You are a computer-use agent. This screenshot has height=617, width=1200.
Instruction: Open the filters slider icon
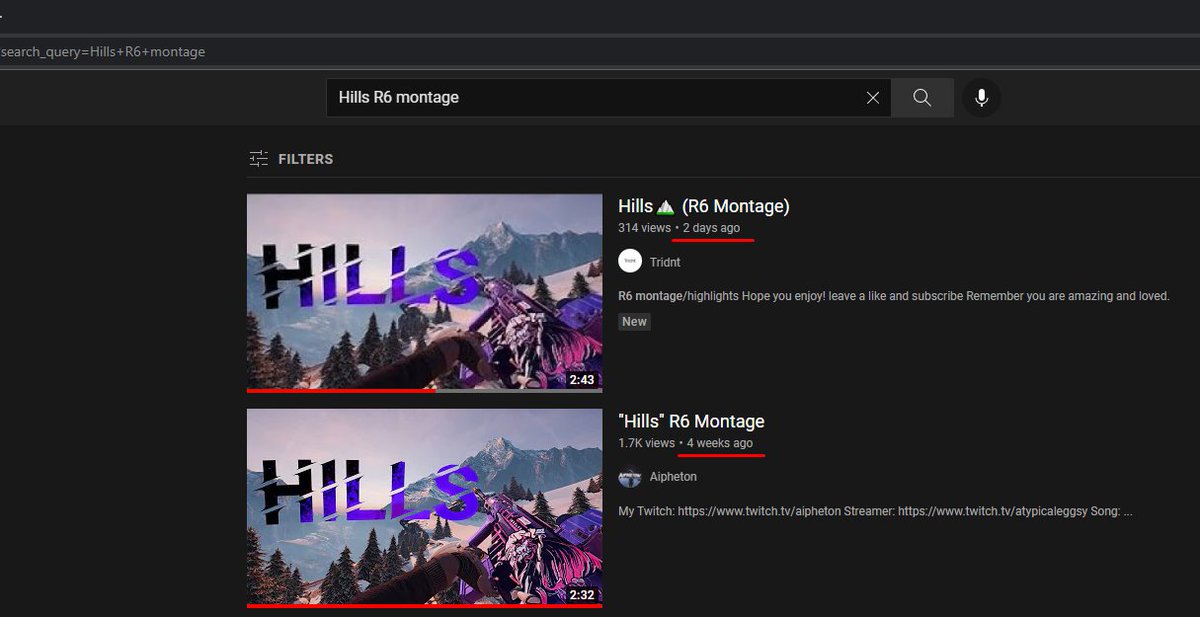[x=259, y=159]
